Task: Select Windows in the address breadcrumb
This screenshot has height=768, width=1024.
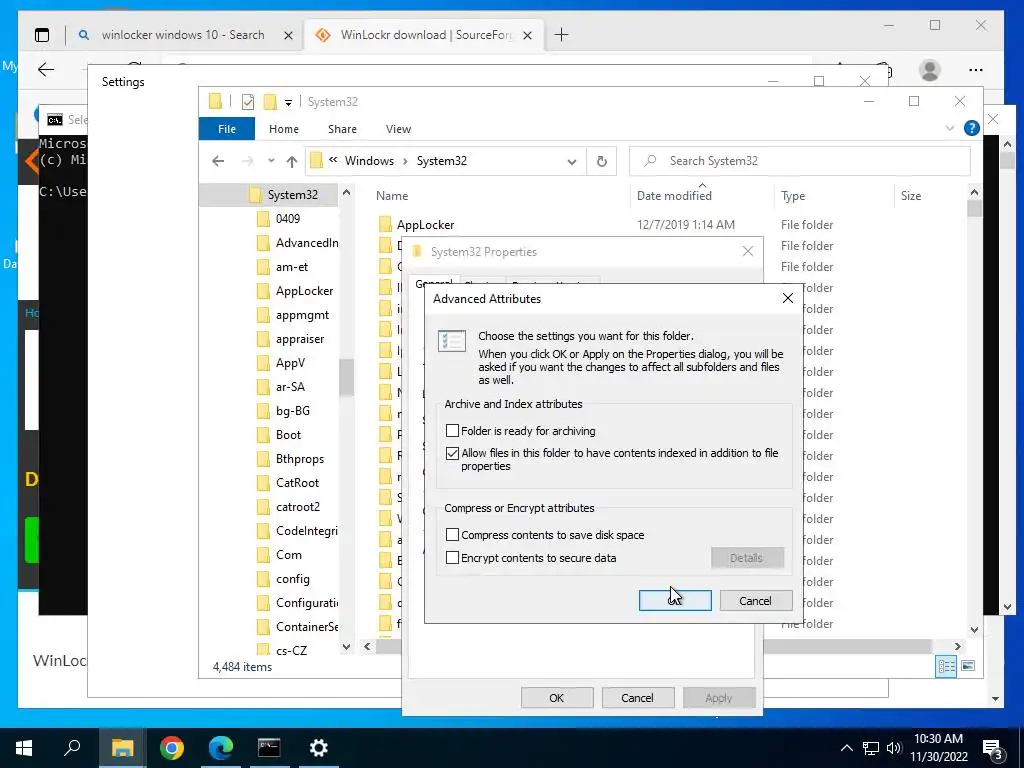Action: tap(369, 161)
